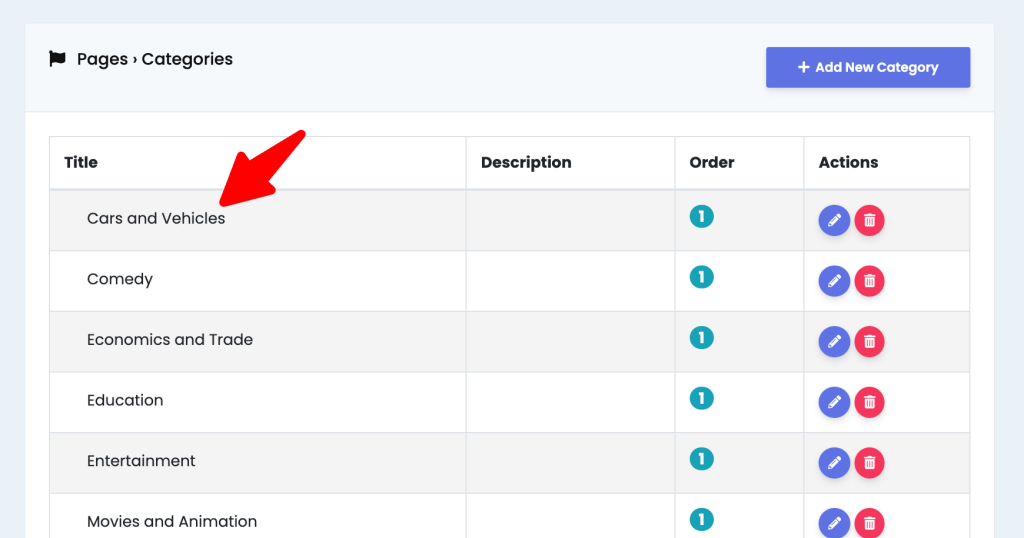The width and height of the screenshot is (1024, 538).
Task: Edit the Cars and Vehicles category
Action: click(x=834, y=221)
